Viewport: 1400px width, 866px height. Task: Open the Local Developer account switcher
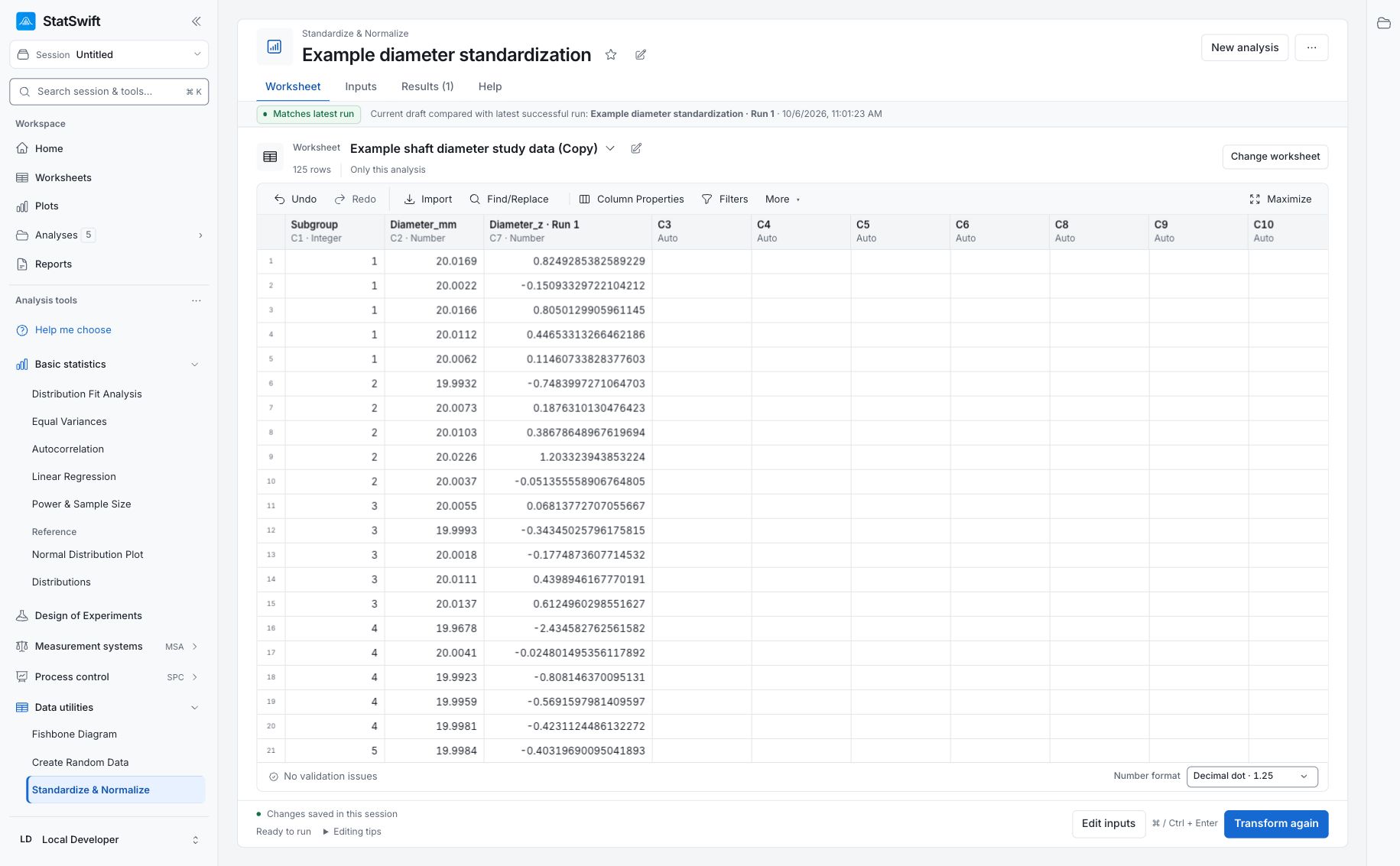click(109, 839)
